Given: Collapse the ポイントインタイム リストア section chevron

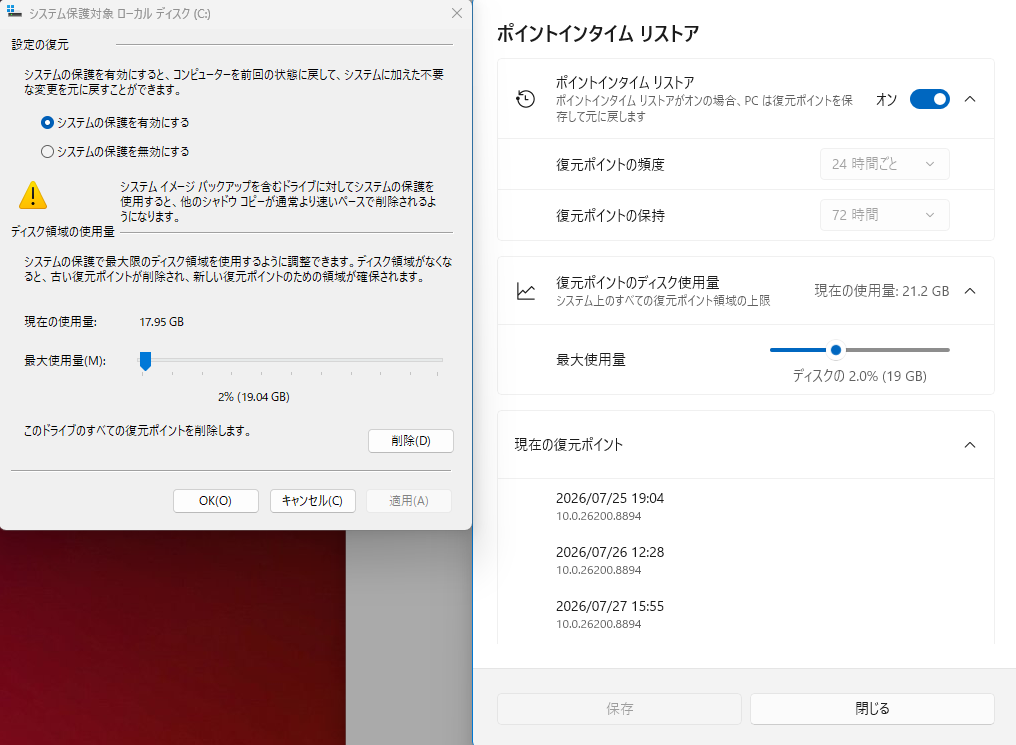Looking at the screenshot, I should click(970, 99).
